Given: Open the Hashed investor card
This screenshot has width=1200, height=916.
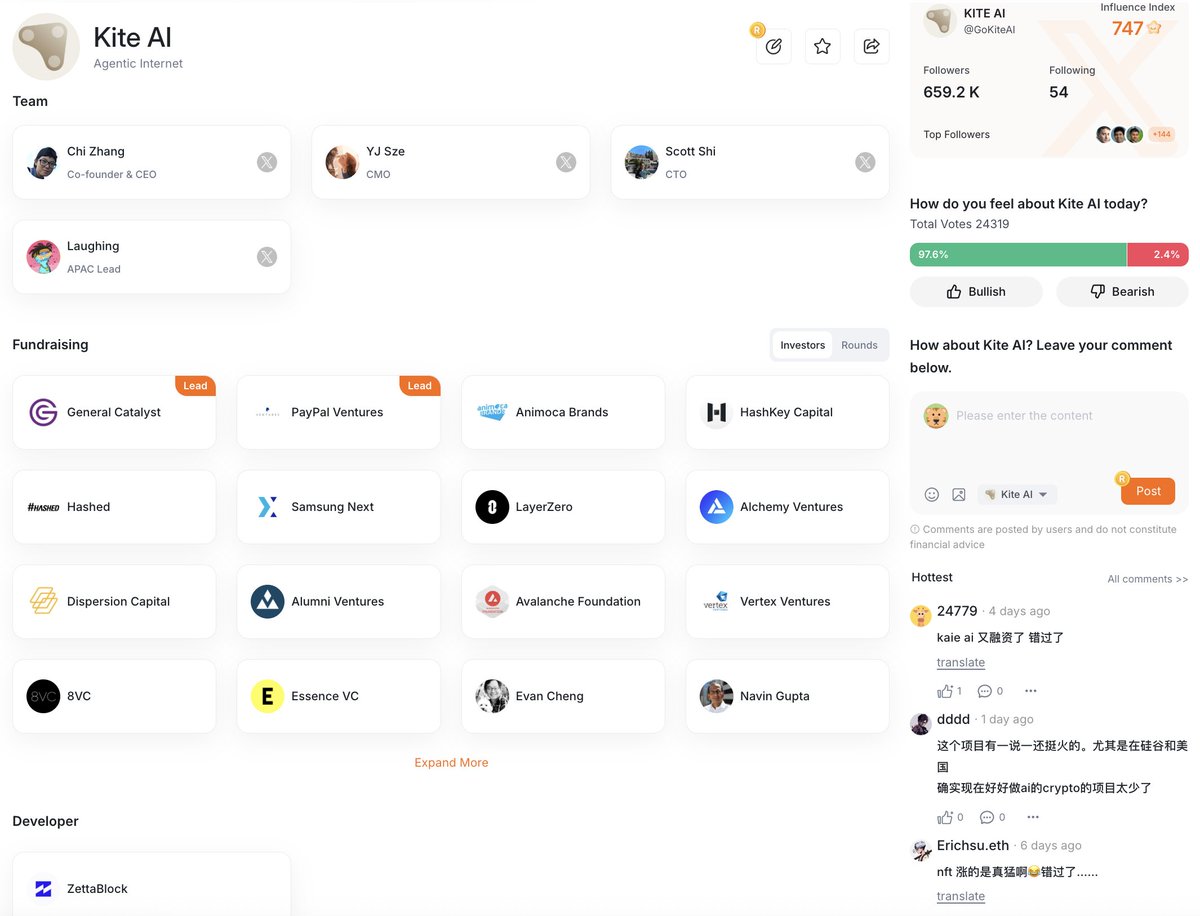Looking at the screenshot, I should [114, 507].
